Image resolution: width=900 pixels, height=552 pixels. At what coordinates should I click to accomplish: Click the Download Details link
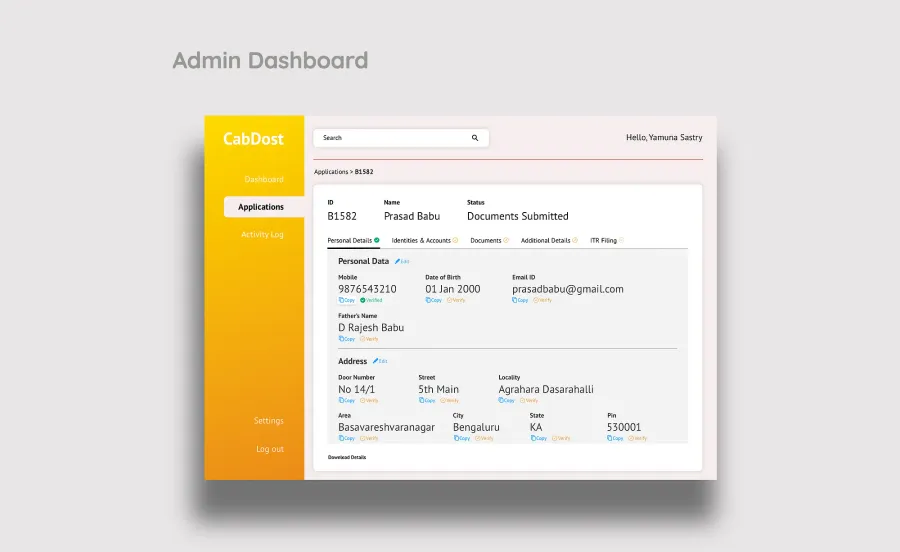click(x=347, y=457)
